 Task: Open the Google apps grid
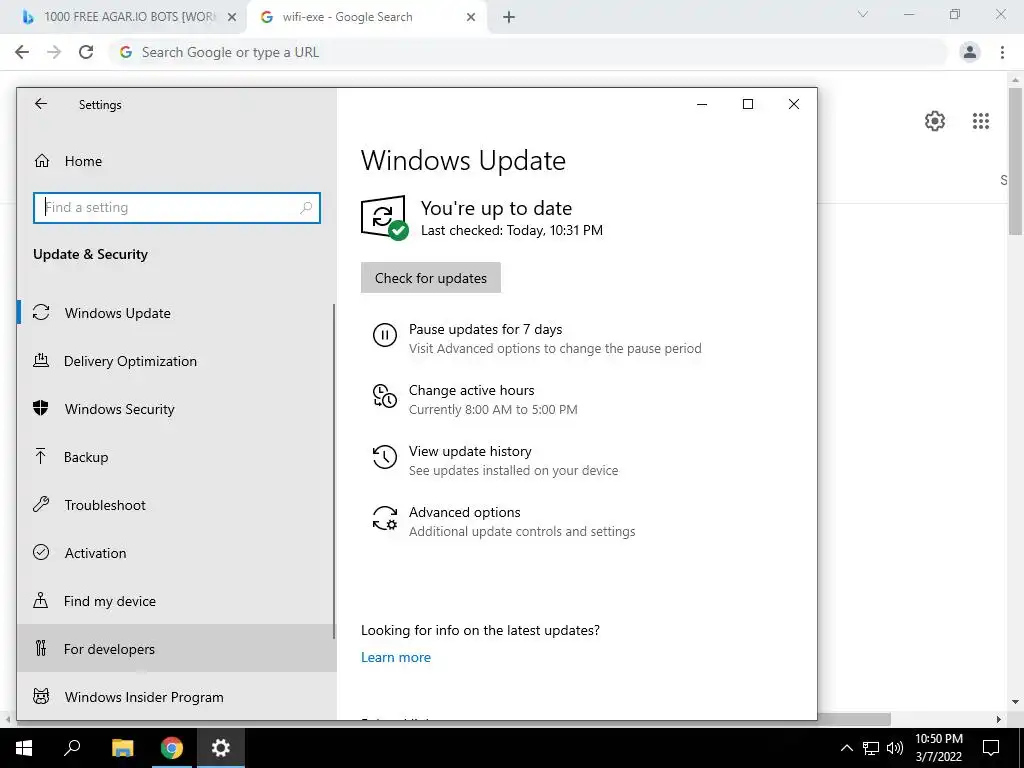981,121
